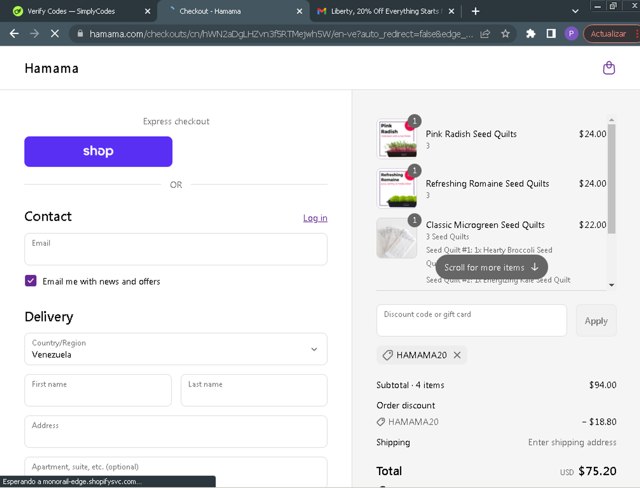Focus the Apartment, suite, etc. field
Screen dimensions: 640x488
(x=176, y=472)
